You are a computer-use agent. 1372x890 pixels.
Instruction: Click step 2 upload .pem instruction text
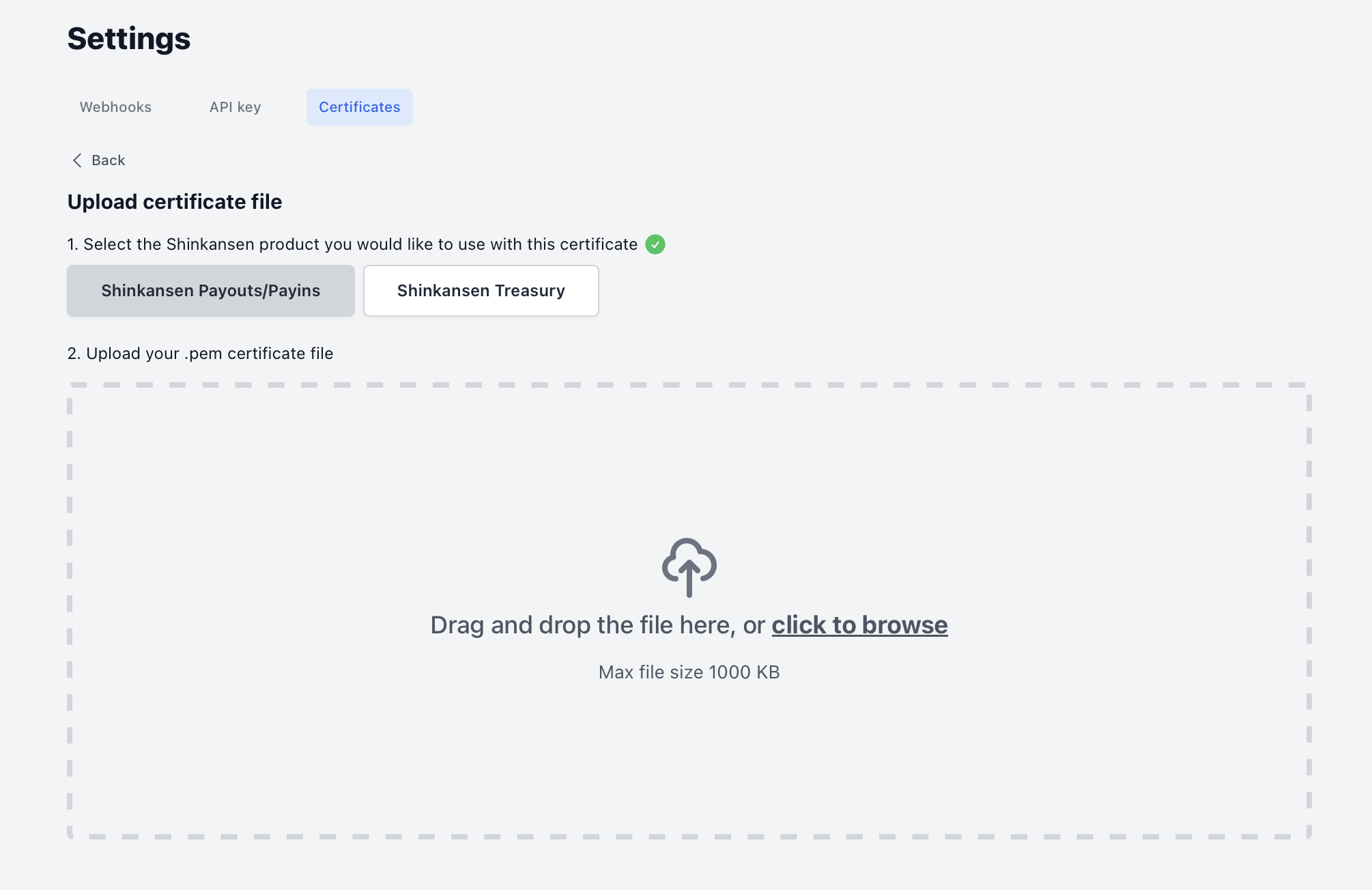[x=200, y=354]
